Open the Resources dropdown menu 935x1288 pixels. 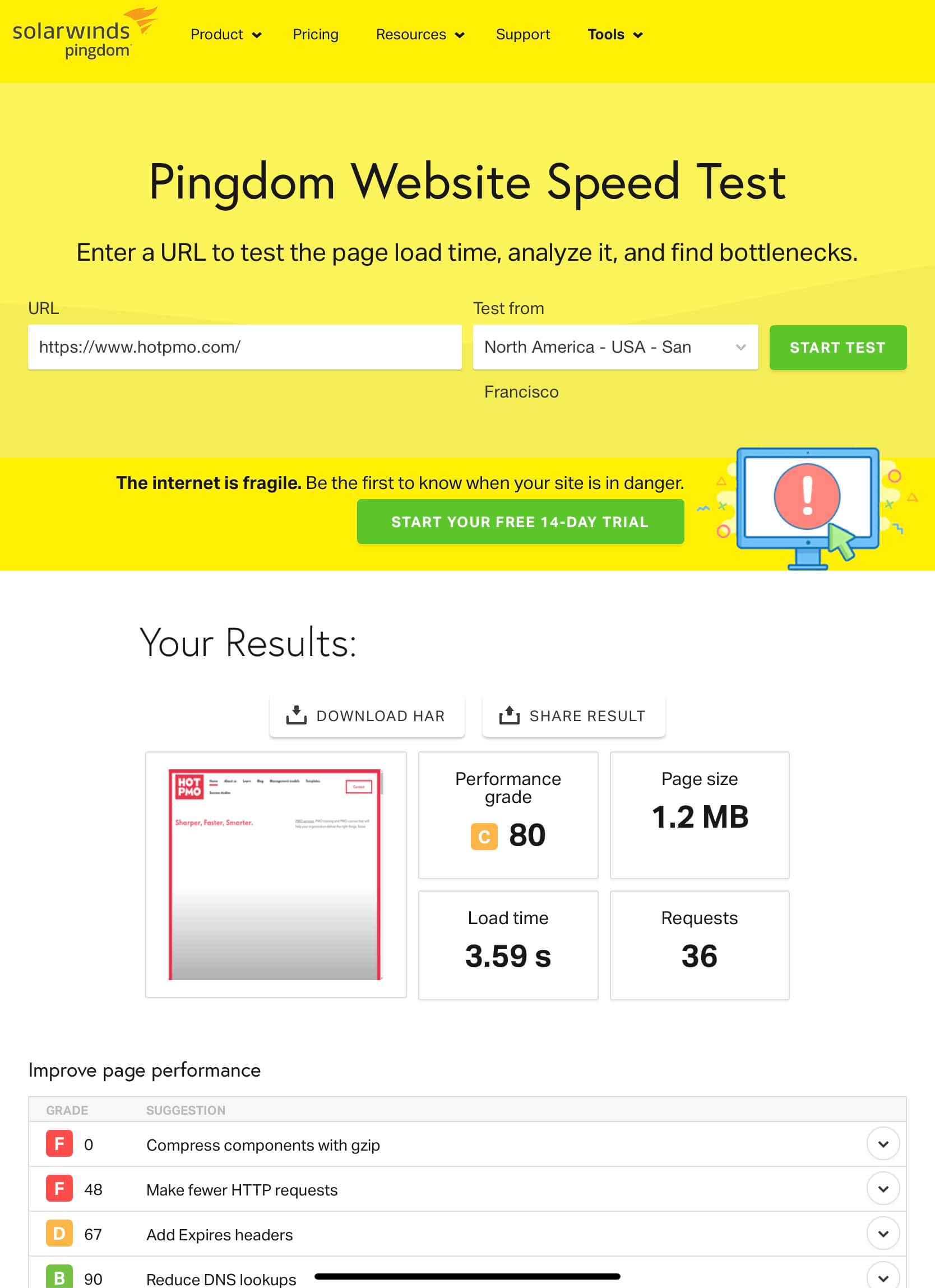click(419, 35)
